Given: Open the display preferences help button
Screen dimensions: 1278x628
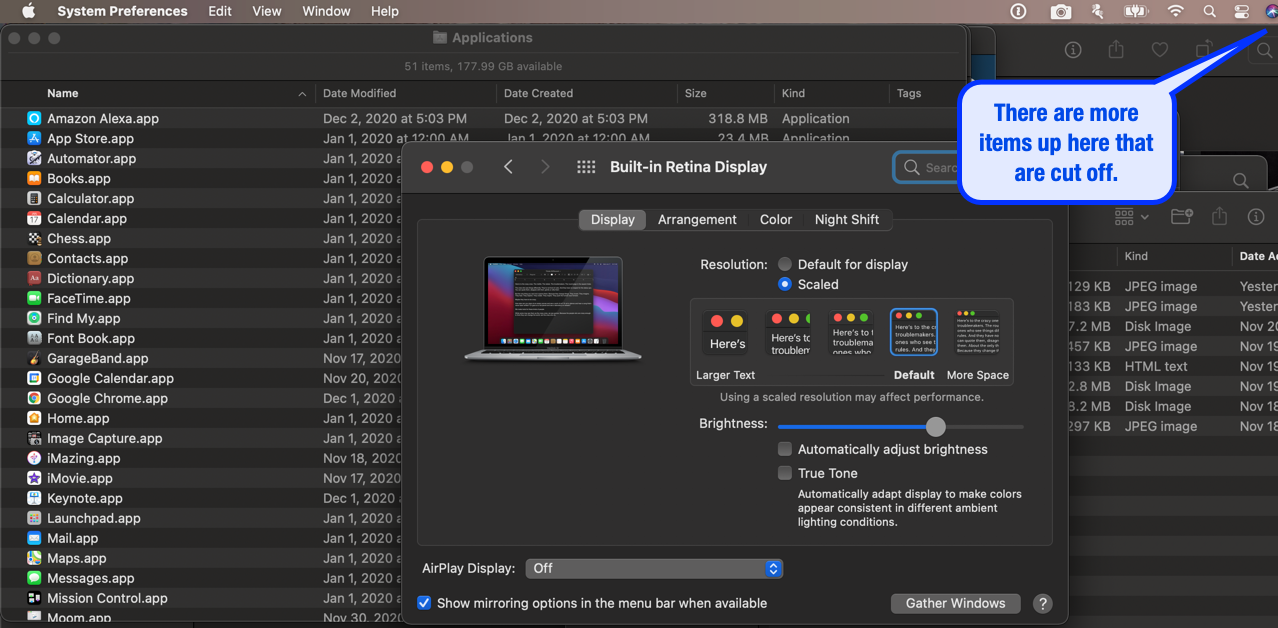Looking at the screenshot, I should click(1042, 603).
